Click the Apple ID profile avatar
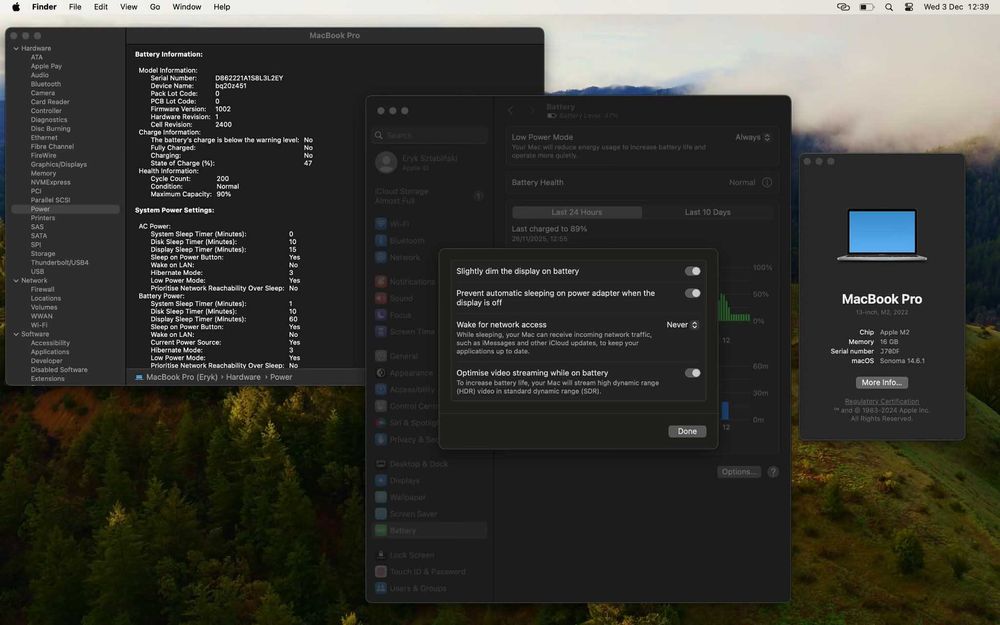Screen dimensions: 1000x625 point(386,162)
